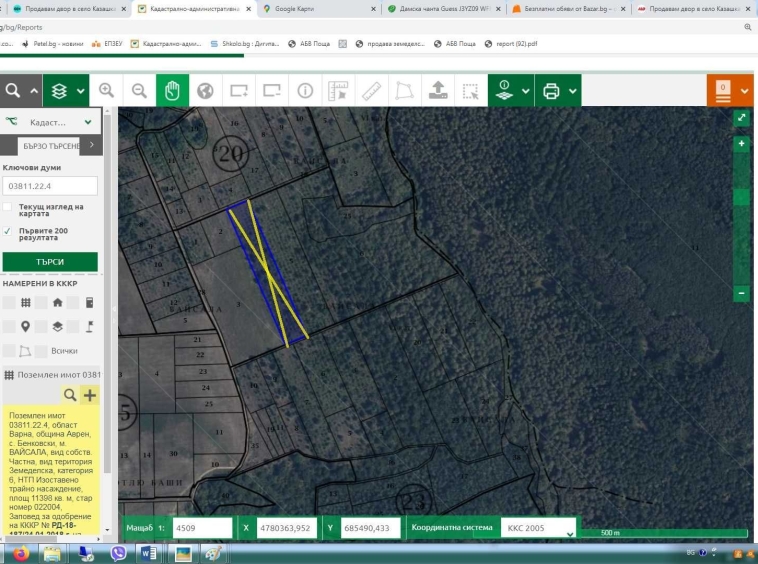Tick checkbox beside the stacked layers icon
The image size is (758, 564).
(41, 327)
